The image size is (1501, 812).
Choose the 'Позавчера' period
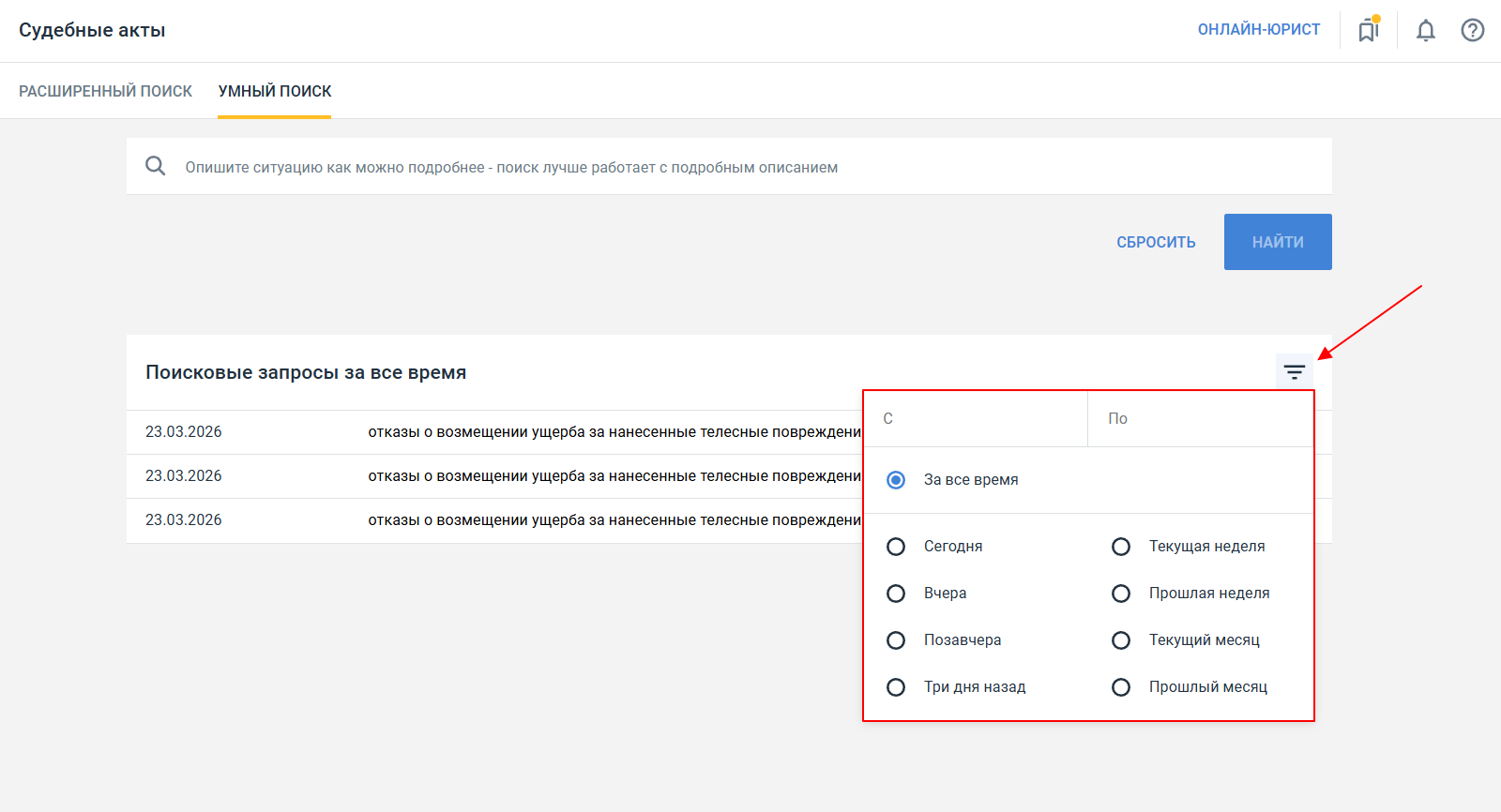click(x=896, y=640)
